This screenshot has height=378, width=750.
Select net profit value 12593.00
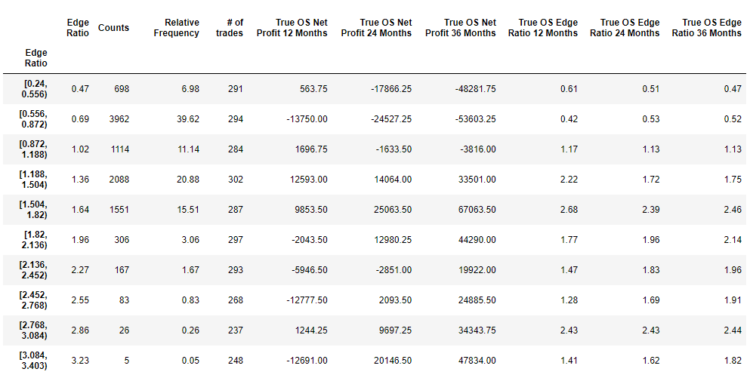point(309,179)
